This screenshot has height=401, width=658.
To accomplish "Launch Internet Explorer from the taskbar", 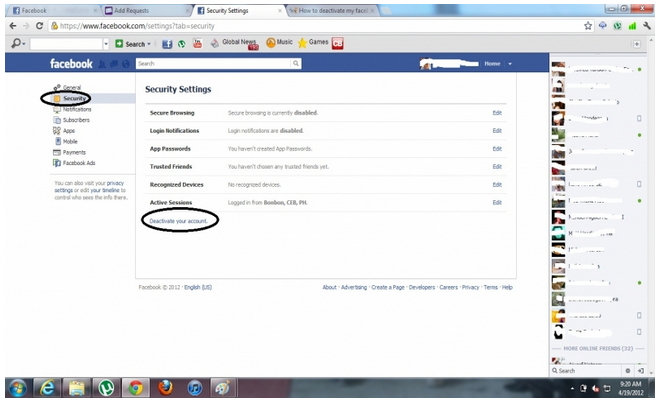I will coord(47,388).
